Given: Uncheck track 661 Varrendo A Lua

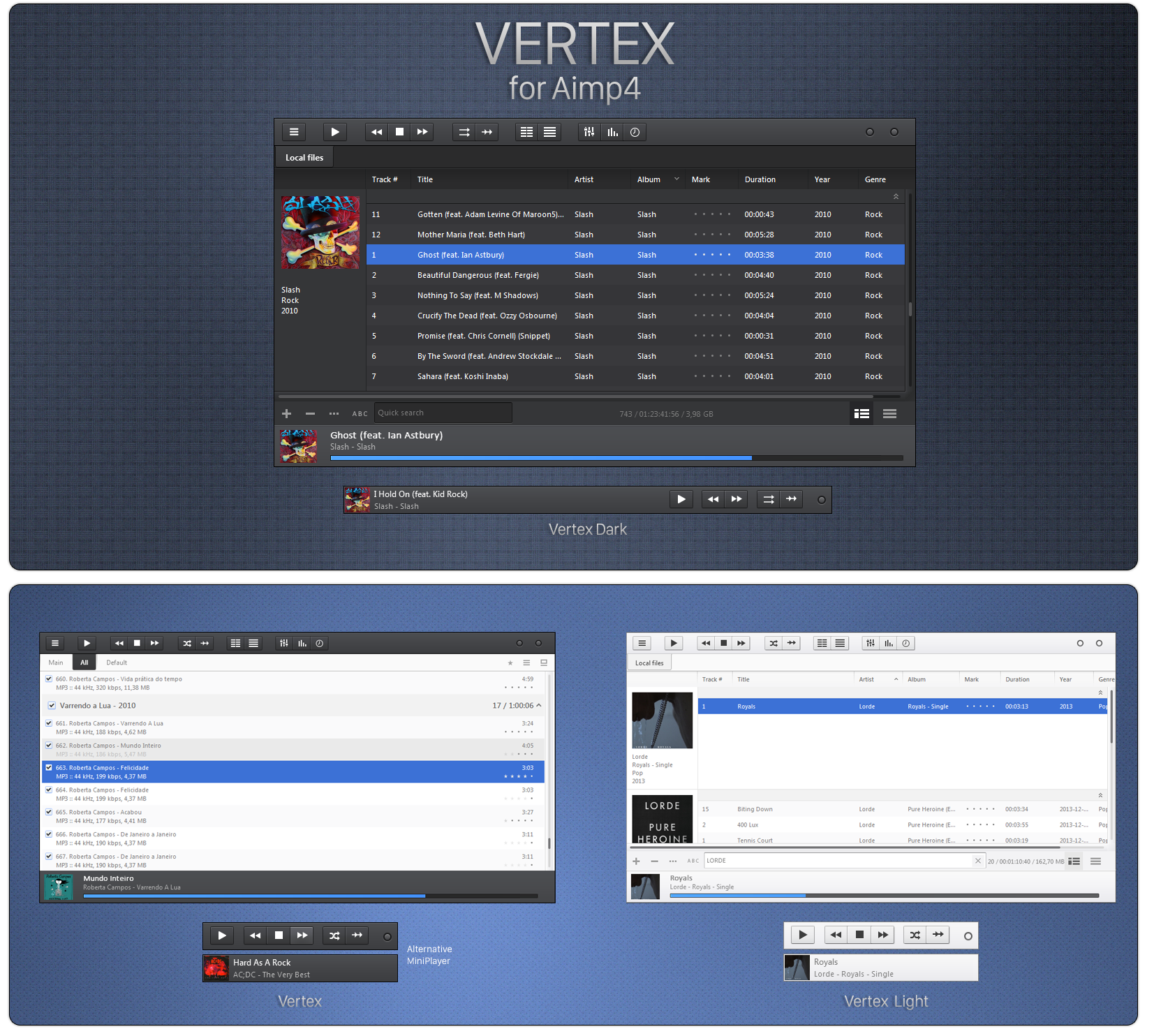Looking at the screenshot, I should [x=49, y=723].
